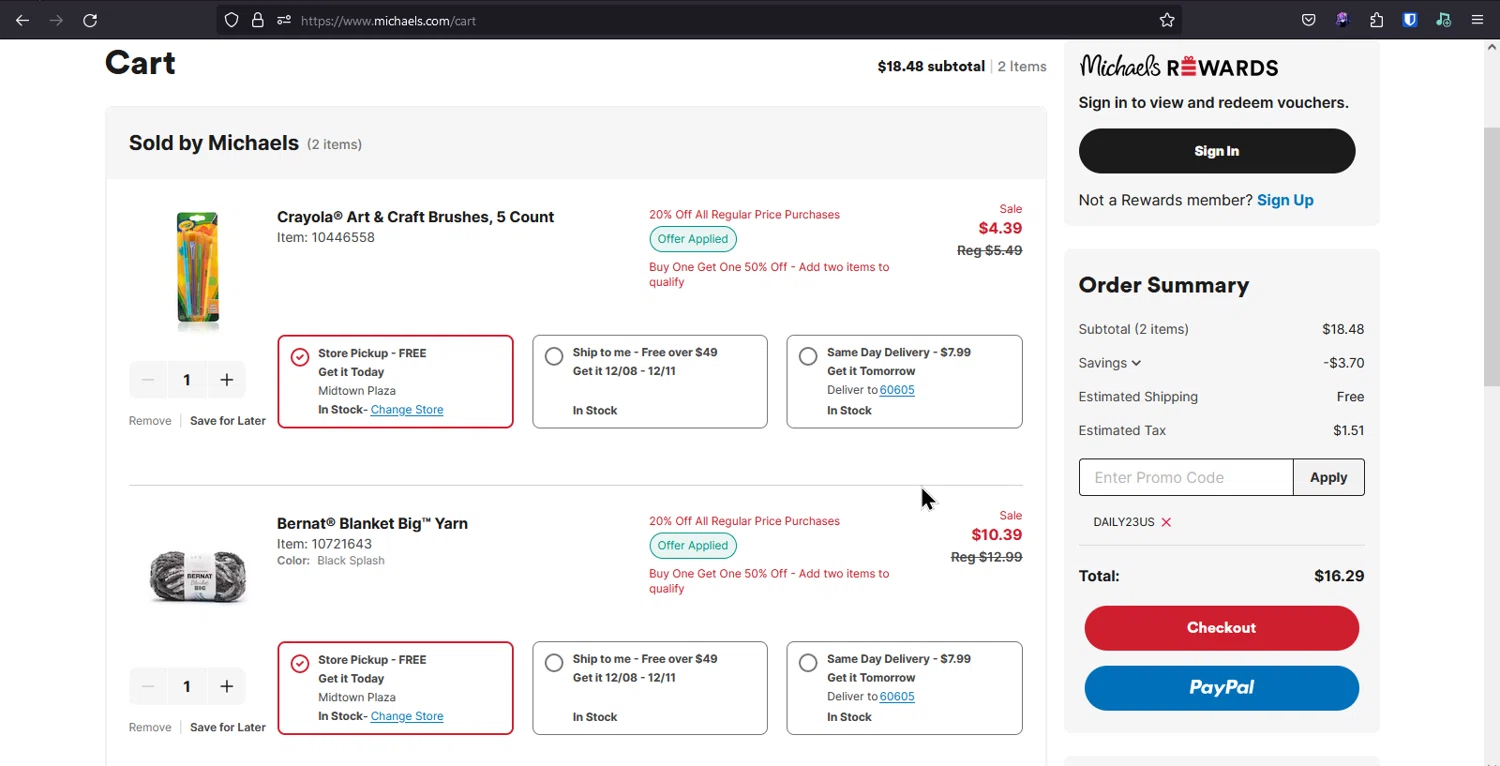1500x766 pixels.
Task: Save Crayola brushes for later
Action: pos(228,421)
